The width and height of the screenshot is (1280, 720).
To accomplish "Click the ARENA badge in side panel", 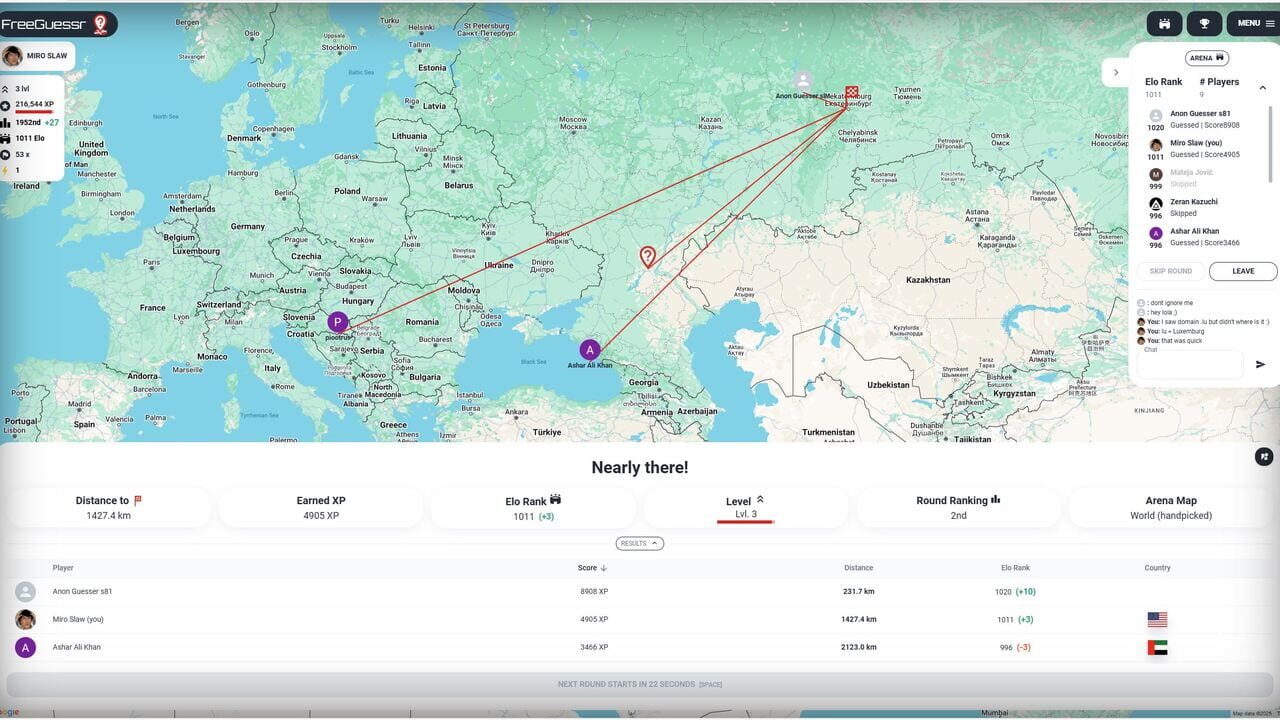I will pos(1207,58).
